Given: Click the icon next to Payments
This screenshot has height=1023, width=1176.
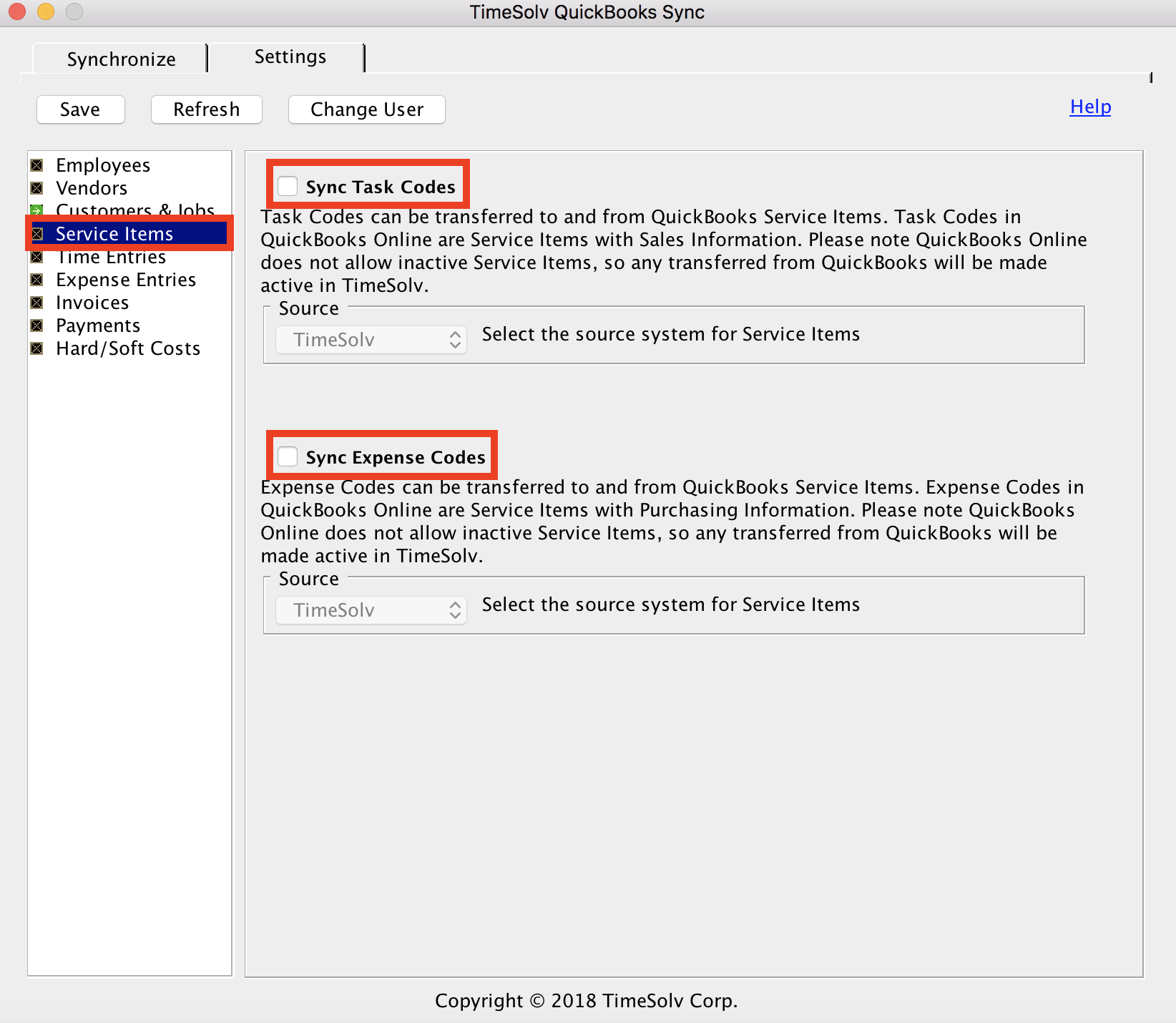Looking at the screenshot, I should point(37,325).
